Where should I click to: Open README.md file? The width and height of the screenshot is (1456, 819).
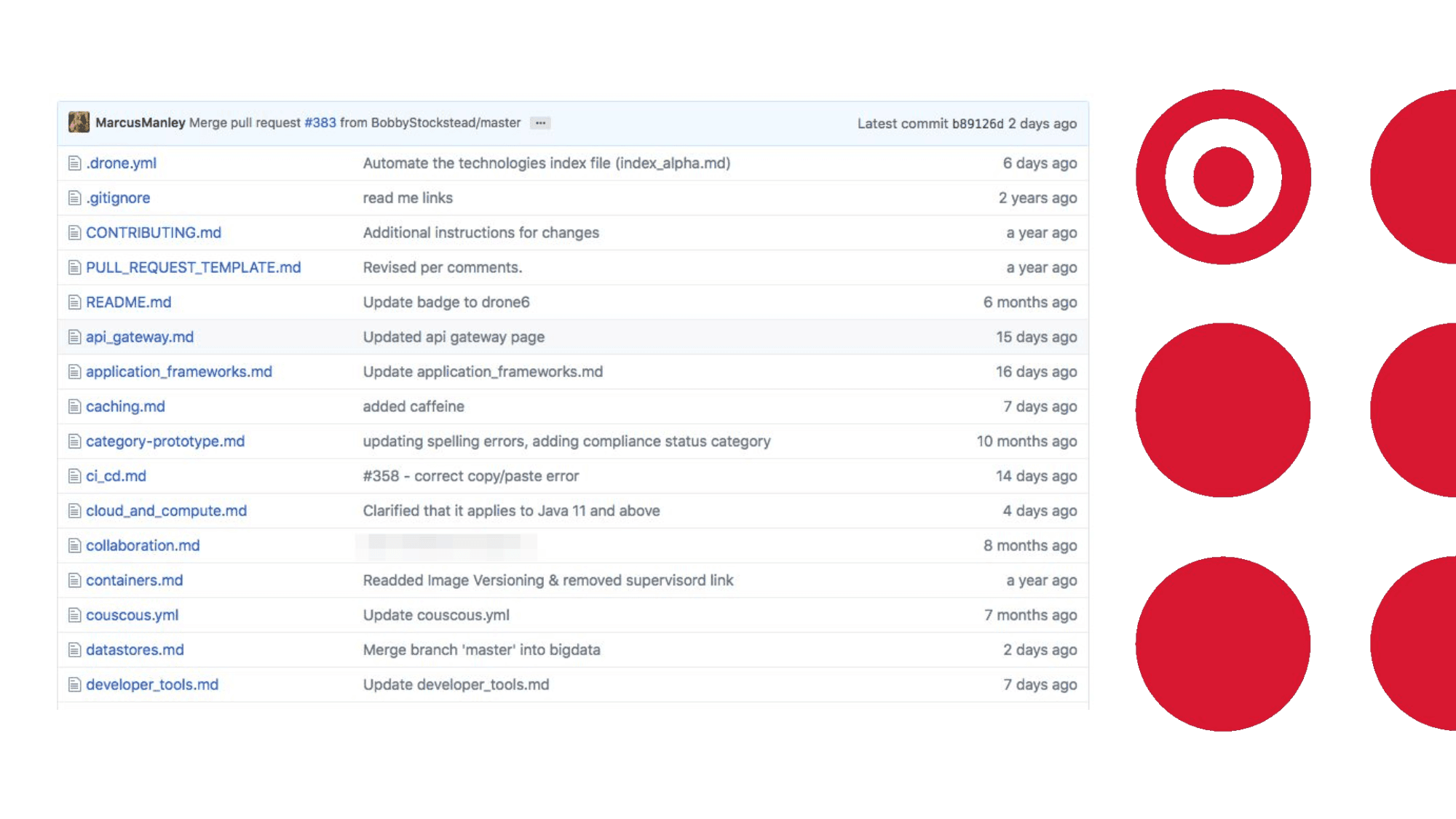(x=129, y=302)
